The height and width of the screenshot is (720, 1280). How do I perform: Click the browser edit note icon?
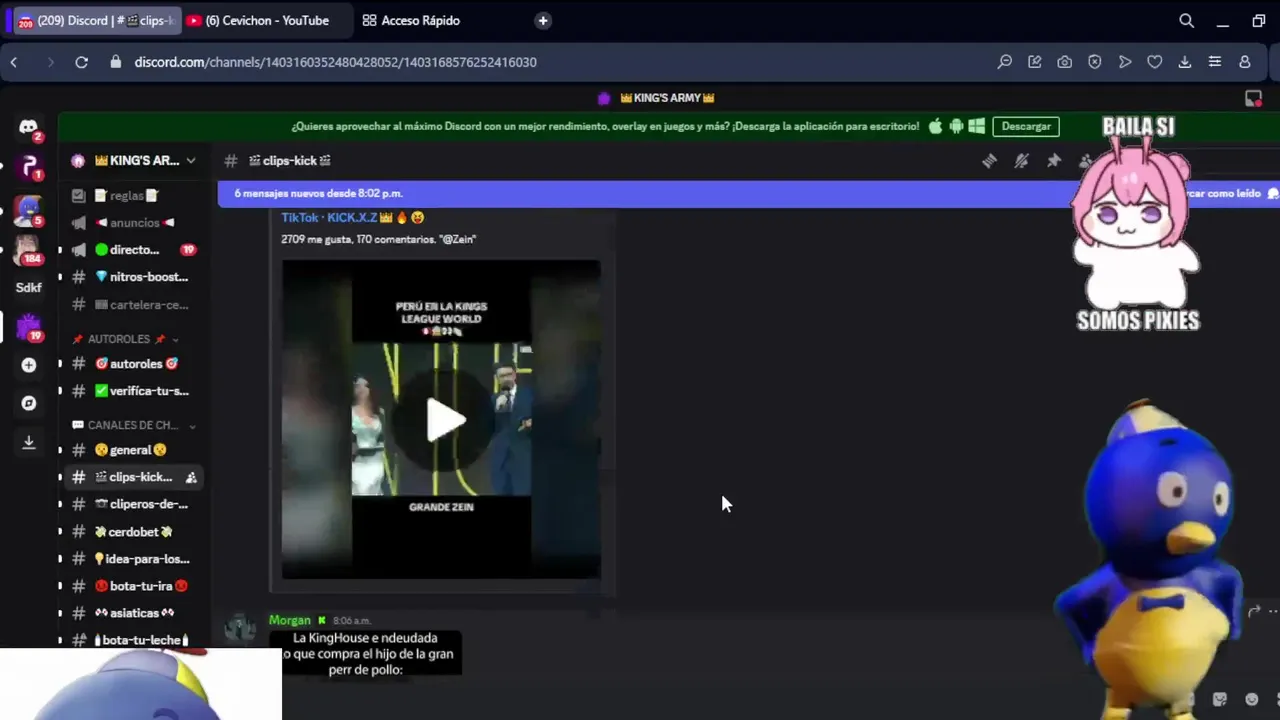1034,62
